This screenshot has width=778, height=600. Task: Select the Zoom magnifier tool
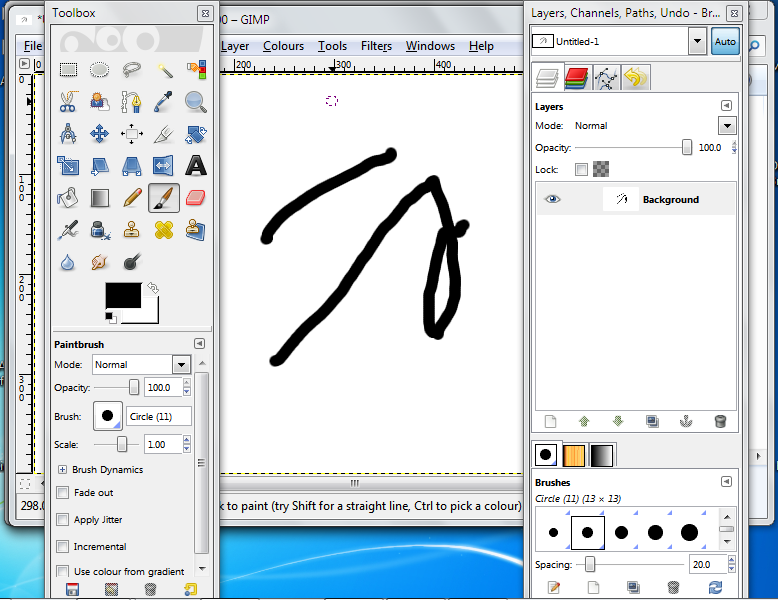click(x=196, y=102)
